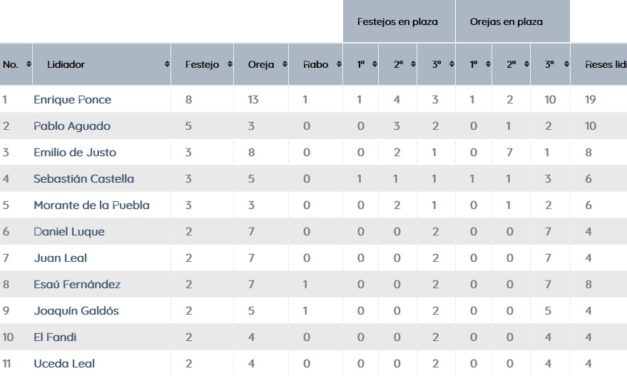
Task: Select the Festejos en plaza group header
Action: 399,21
